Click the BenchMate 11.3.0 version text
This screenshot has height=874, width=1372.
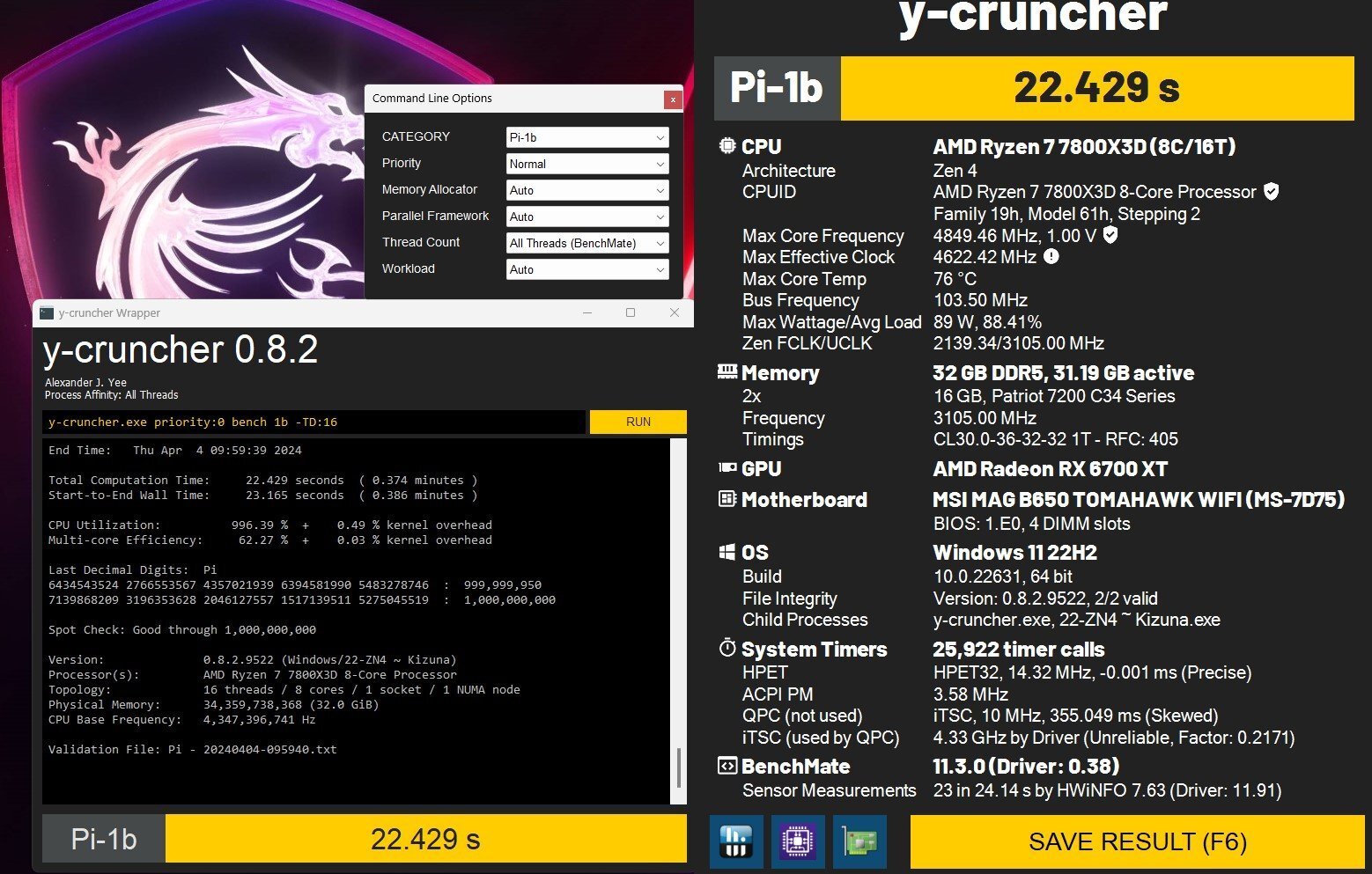[1026, 766]
